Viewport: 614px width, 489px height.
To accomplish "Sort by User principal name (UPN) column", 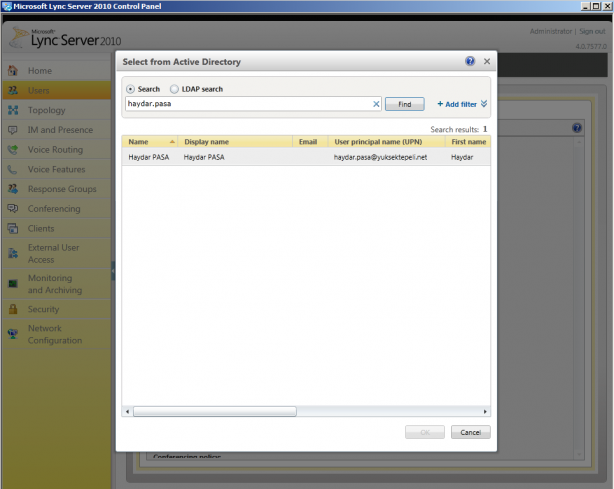I will point(386,142).
